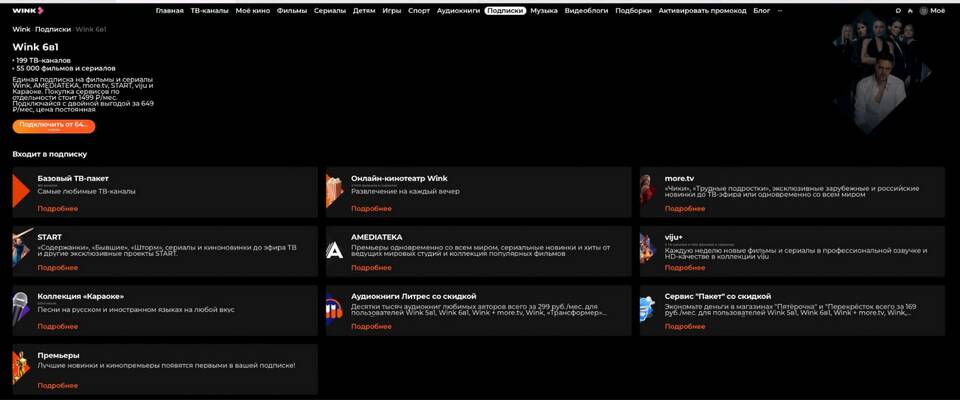Open 'Подробнее' link under more.tv
Viewport: 960px width, 400px height.
point(685,209)
